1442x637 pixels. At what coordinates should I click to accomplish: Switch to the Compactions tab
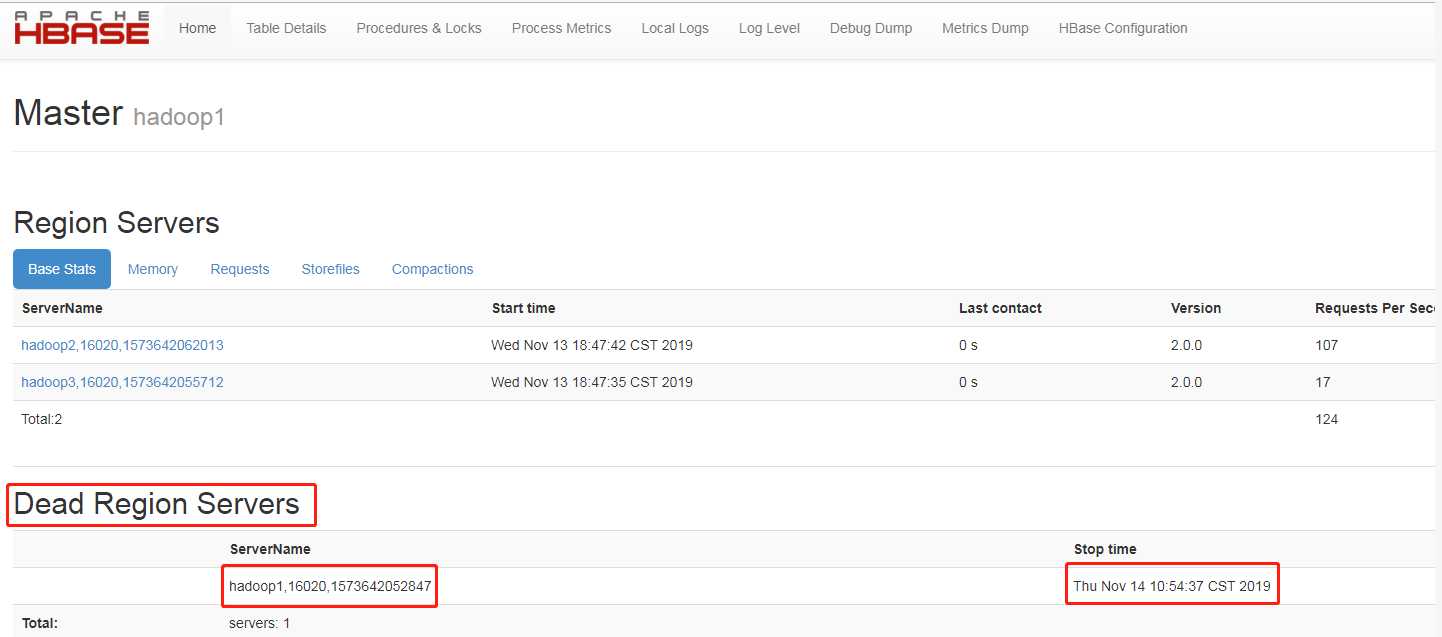pyautogui.click(x=433, y=269)
